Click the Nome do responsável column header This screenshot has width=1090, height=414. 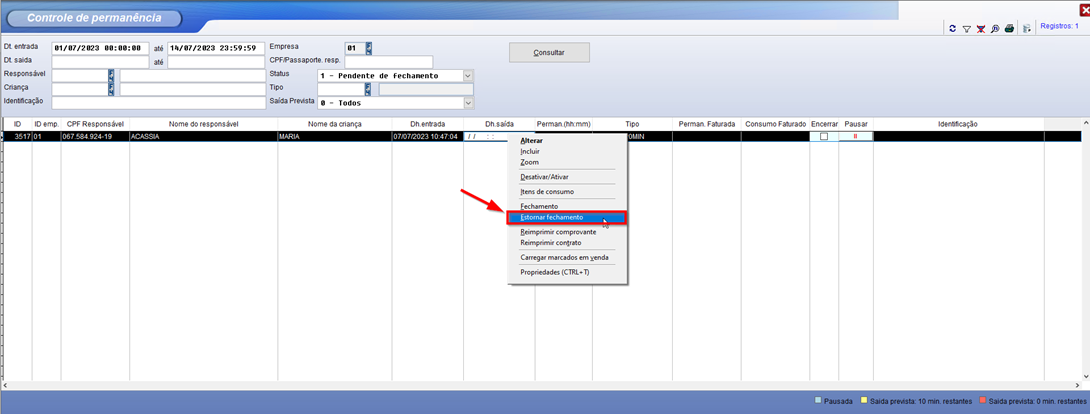(x=204, y=124)
